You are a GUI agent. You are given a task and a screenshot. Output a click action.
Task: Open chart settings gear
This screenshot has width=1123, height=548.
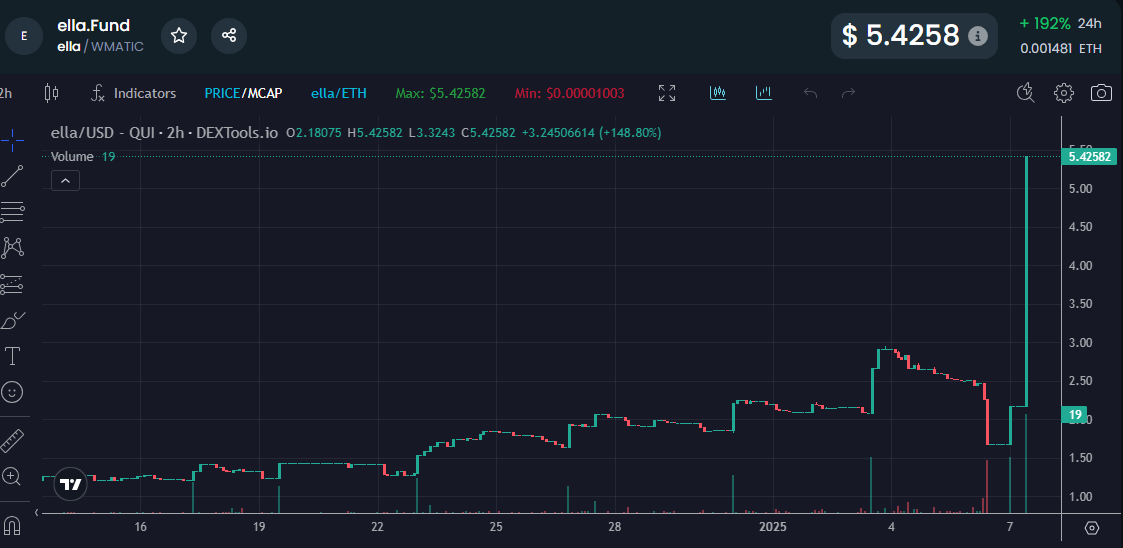pyautogui.click(x=1064, y=92)
